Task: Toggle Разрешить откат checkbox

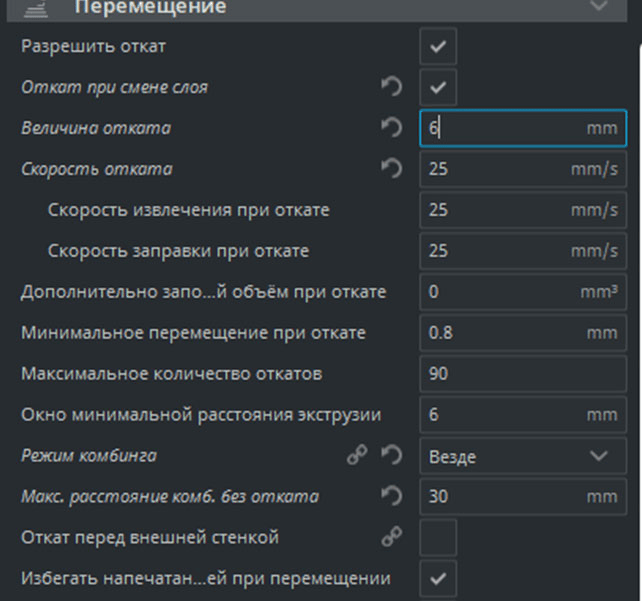Action: click(x=438, y=46)
